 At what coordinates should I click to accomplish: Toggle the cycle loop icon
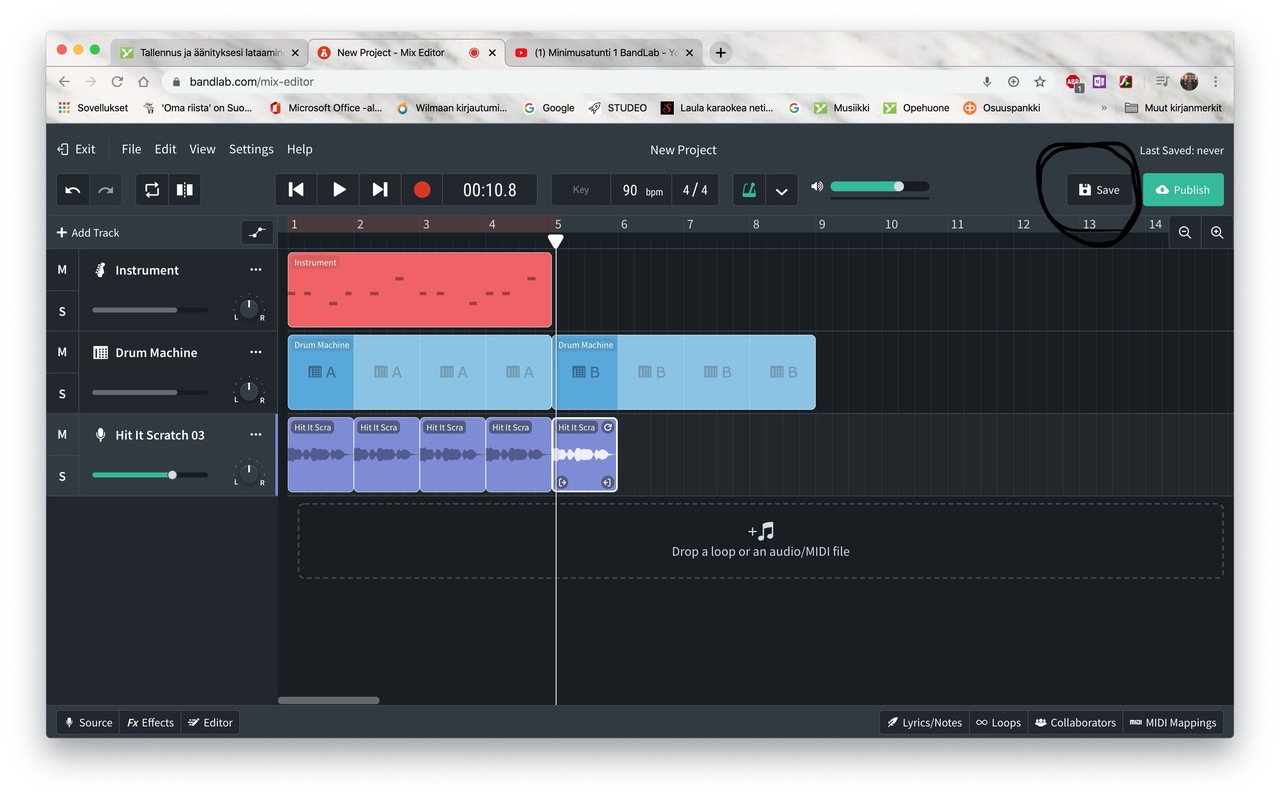pos(152,190)
